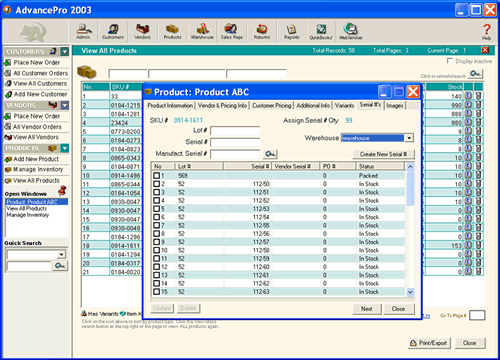500x360 pixels.
Task: Check the box for serial 11253
Action: [x=156, y=209]
